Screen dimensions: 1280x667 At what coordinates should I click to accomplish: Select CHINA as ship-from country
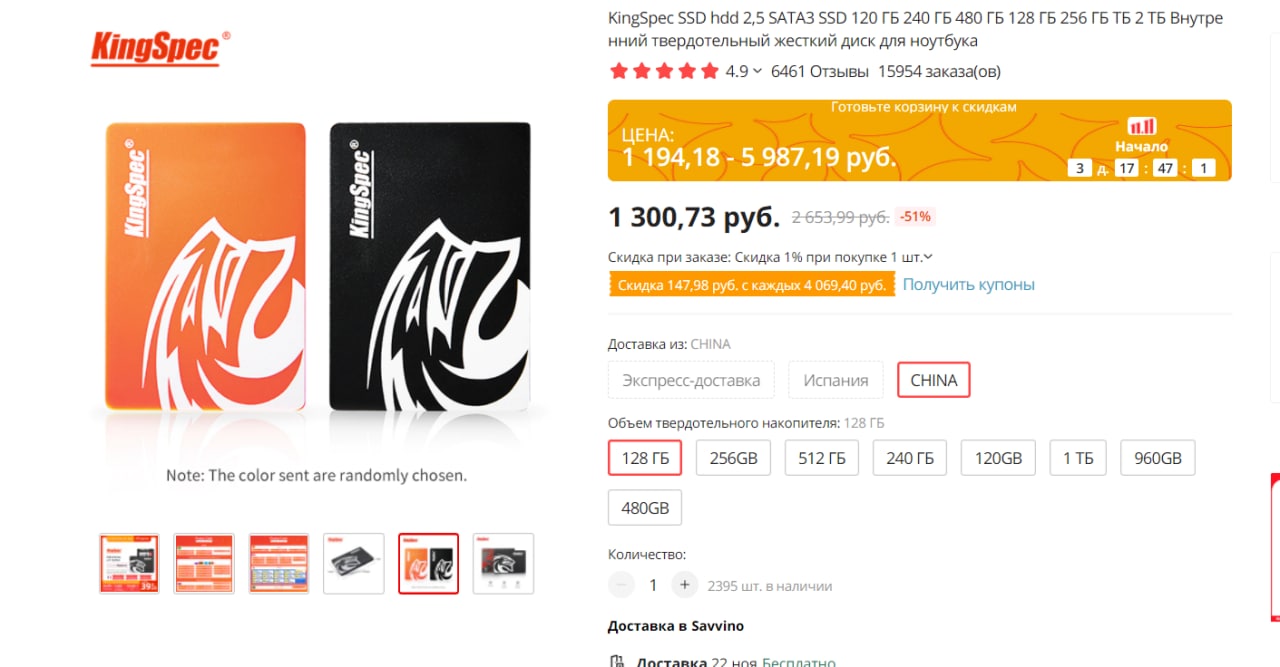(x=934, y=380)
